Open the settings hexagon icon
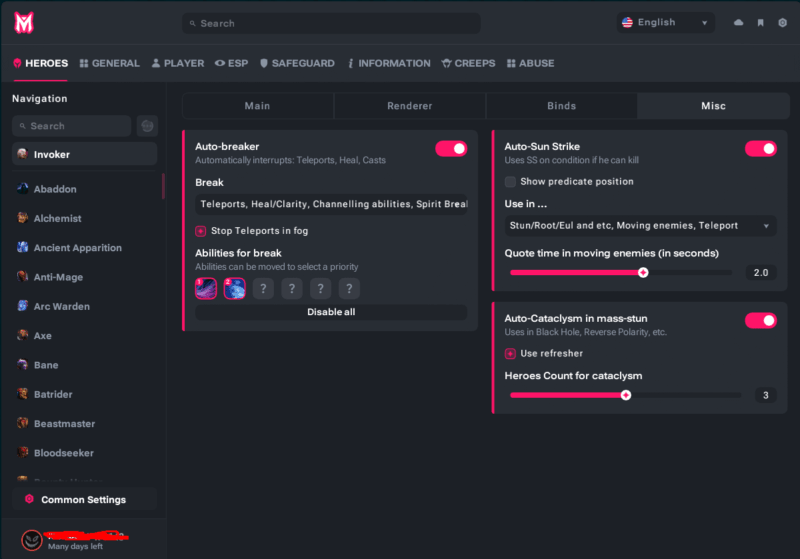Image resolution: width=800 pixels, height=559 pixels. [x=782, y=22]
